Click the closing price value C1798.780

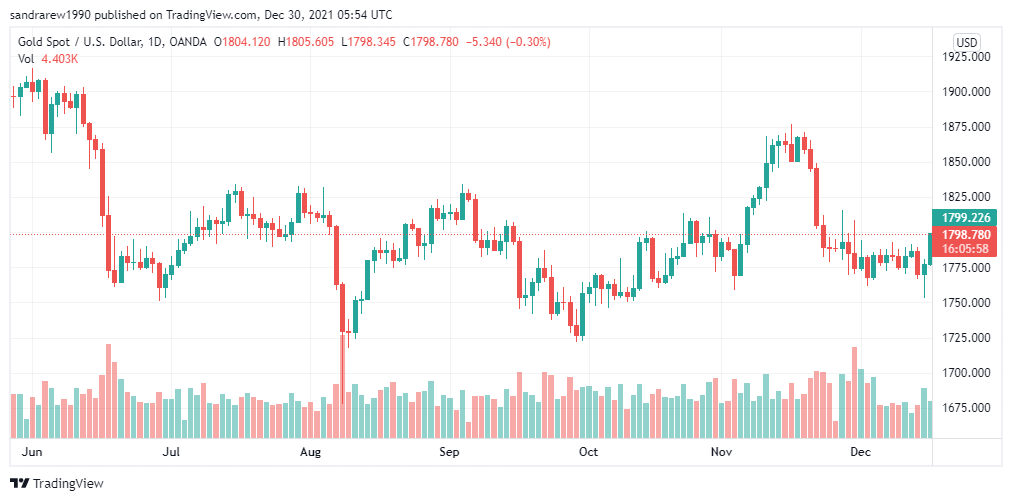[x=431, y=42]
